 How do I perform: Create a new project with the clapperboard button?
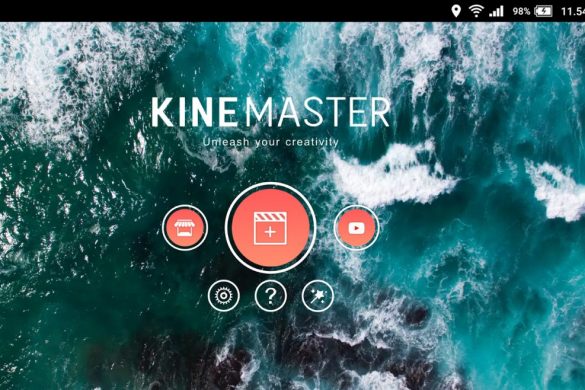tap(271, 228)
